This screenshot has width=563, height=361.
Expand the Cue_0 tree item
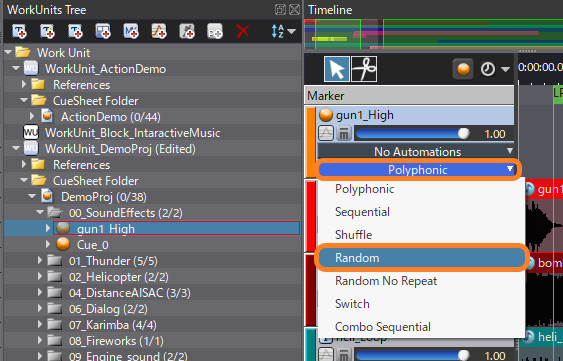point(48,244)
